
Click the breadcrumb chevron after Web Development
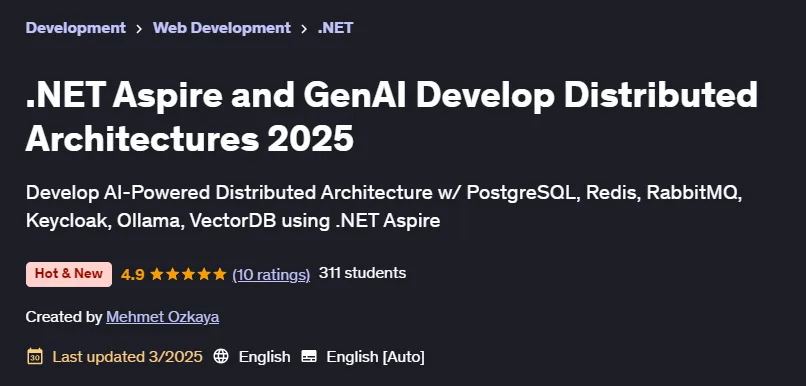pos(304,28)
